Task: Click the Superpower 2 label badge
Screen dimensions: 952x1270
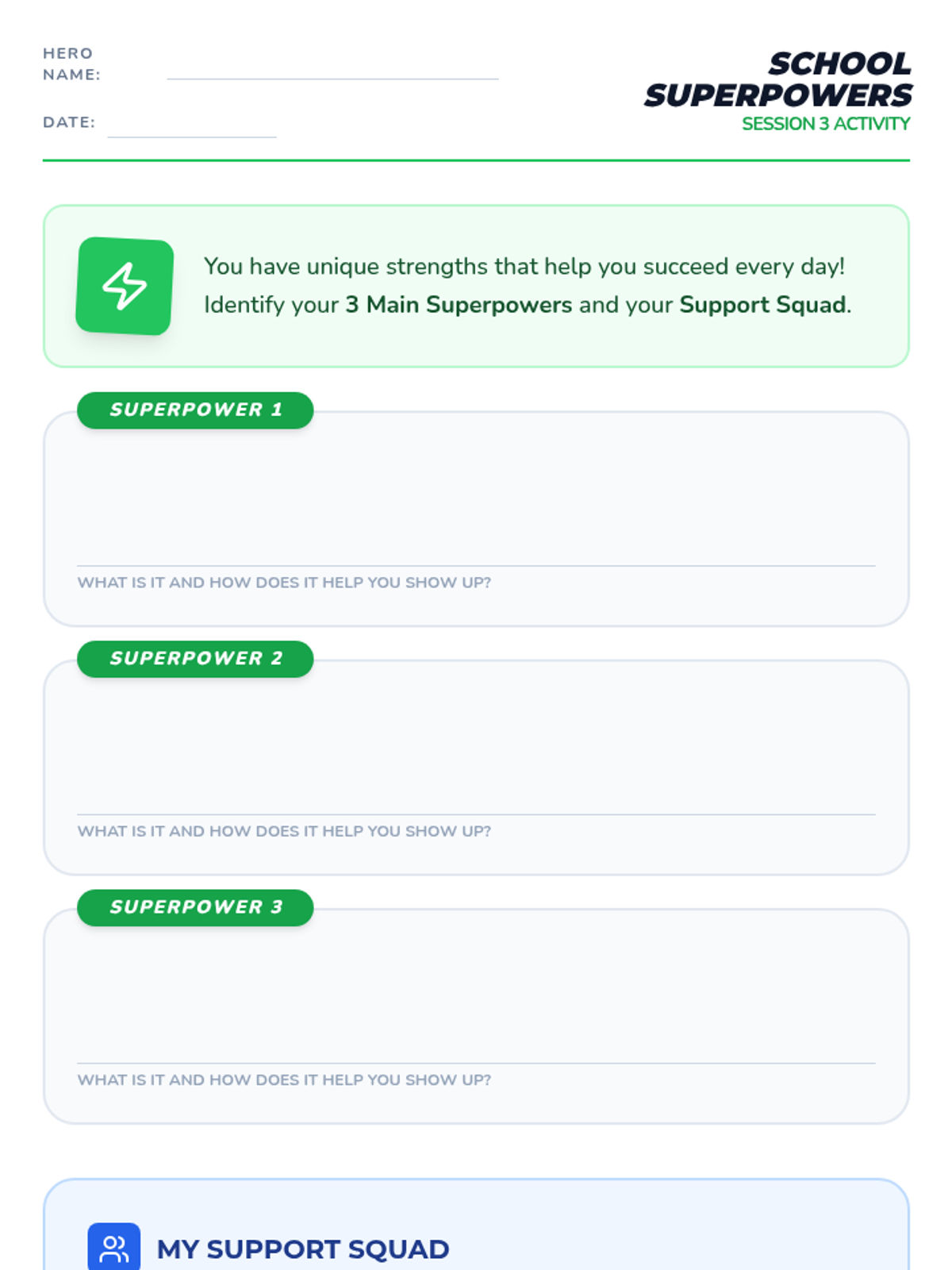Action: pos(195,659)
